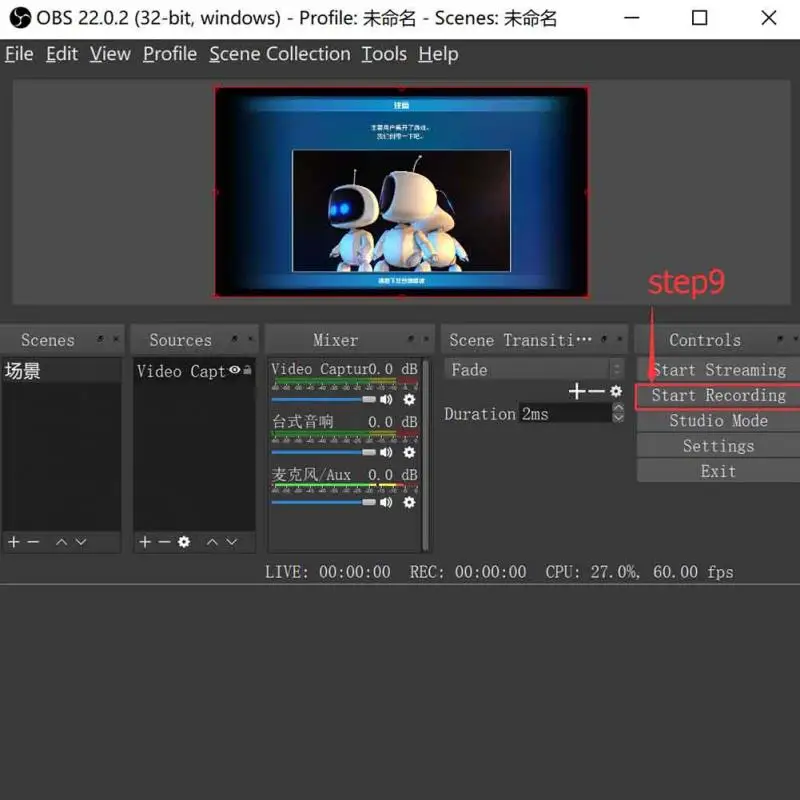
Task: Enable Studio Mode
Action: tap(718, 420)
